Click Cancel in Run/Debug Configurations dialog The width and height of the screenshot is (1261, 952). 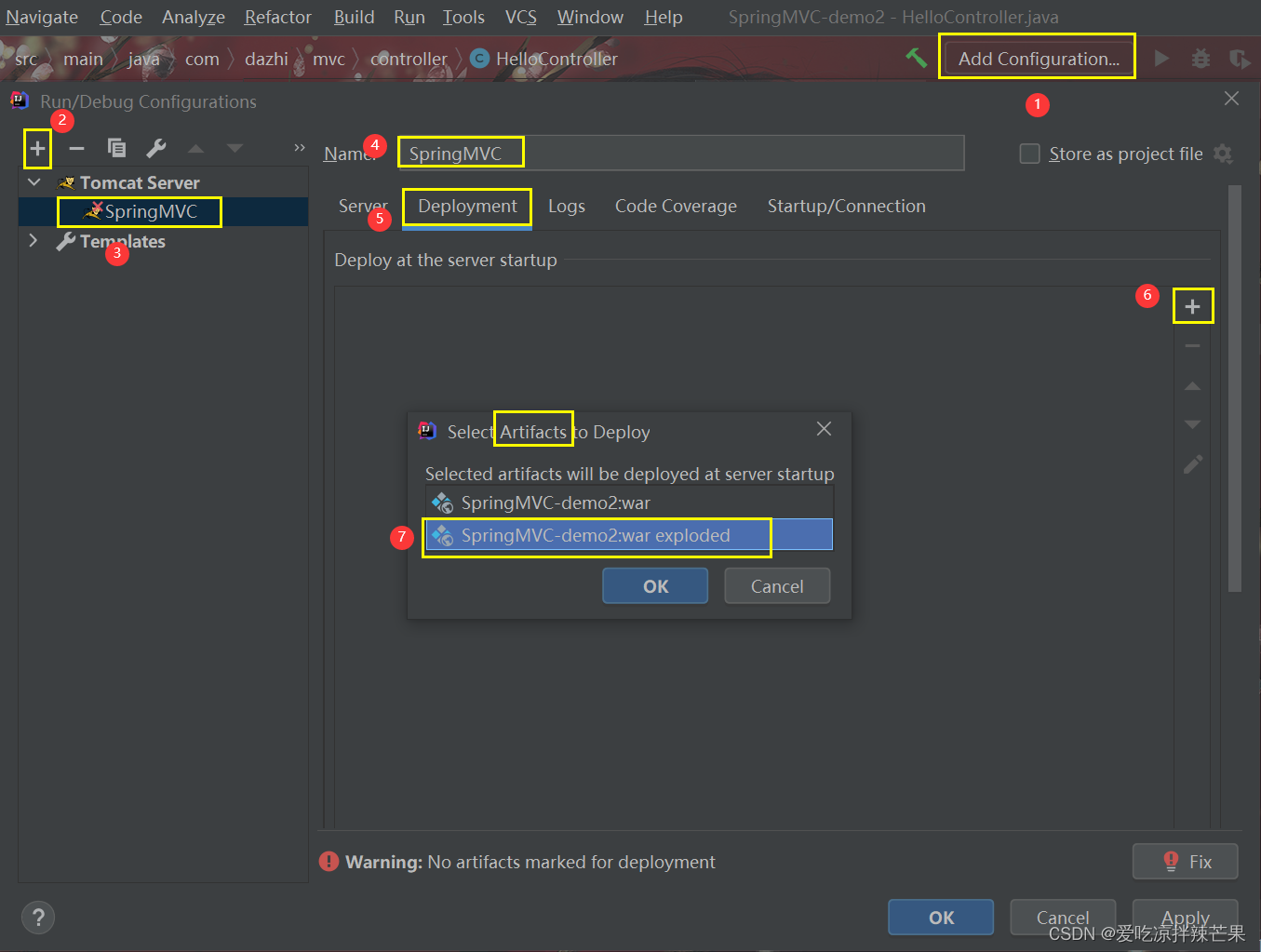(1063, 918)
